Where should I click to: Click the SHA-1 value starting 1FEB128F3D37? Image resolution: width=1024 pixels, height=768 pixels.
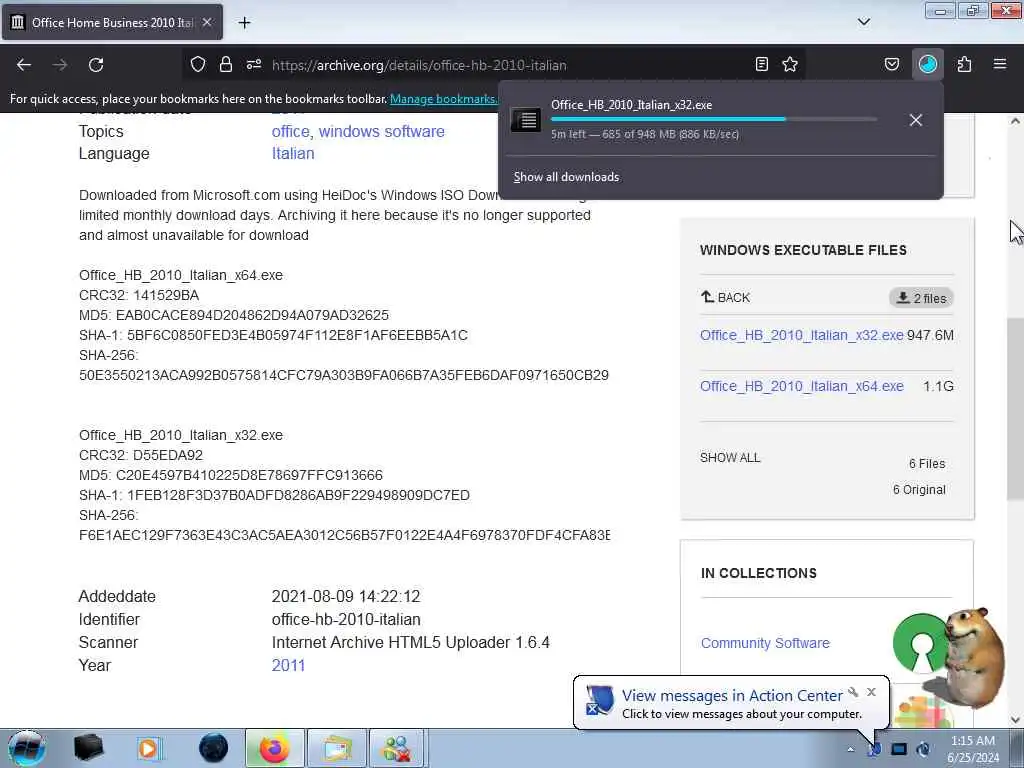298,495
